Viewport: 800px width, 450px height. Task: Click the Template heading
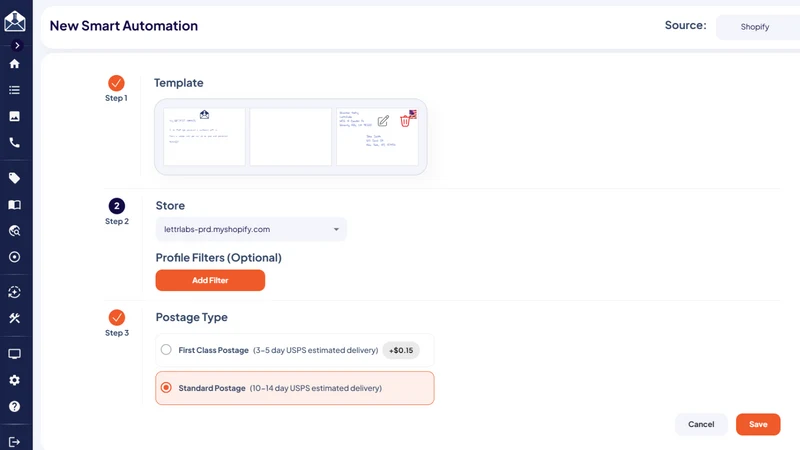point(179,83)
